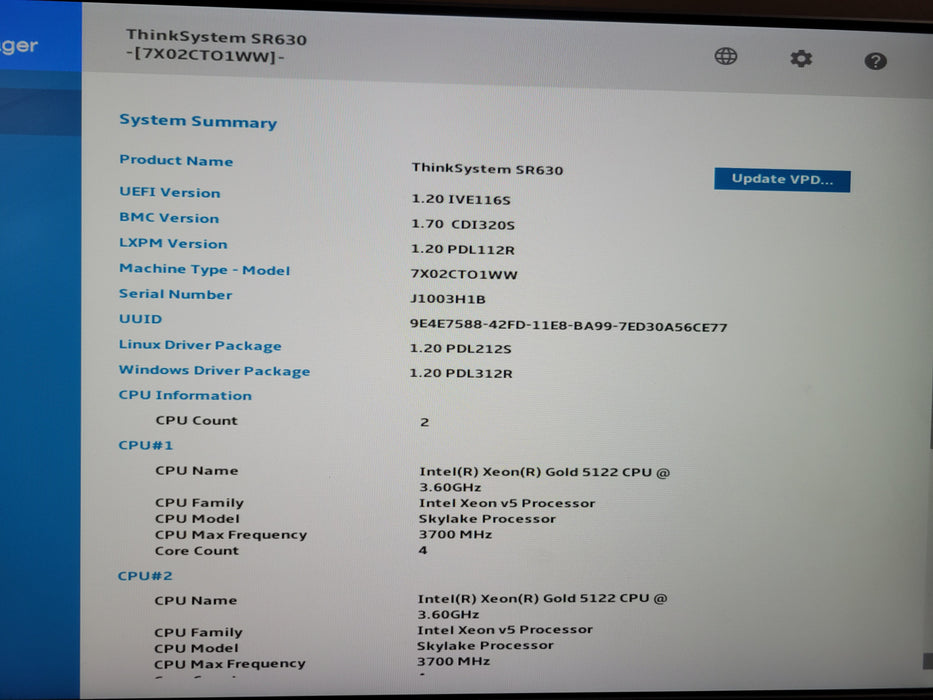Click the Update VPD... button

782,180
